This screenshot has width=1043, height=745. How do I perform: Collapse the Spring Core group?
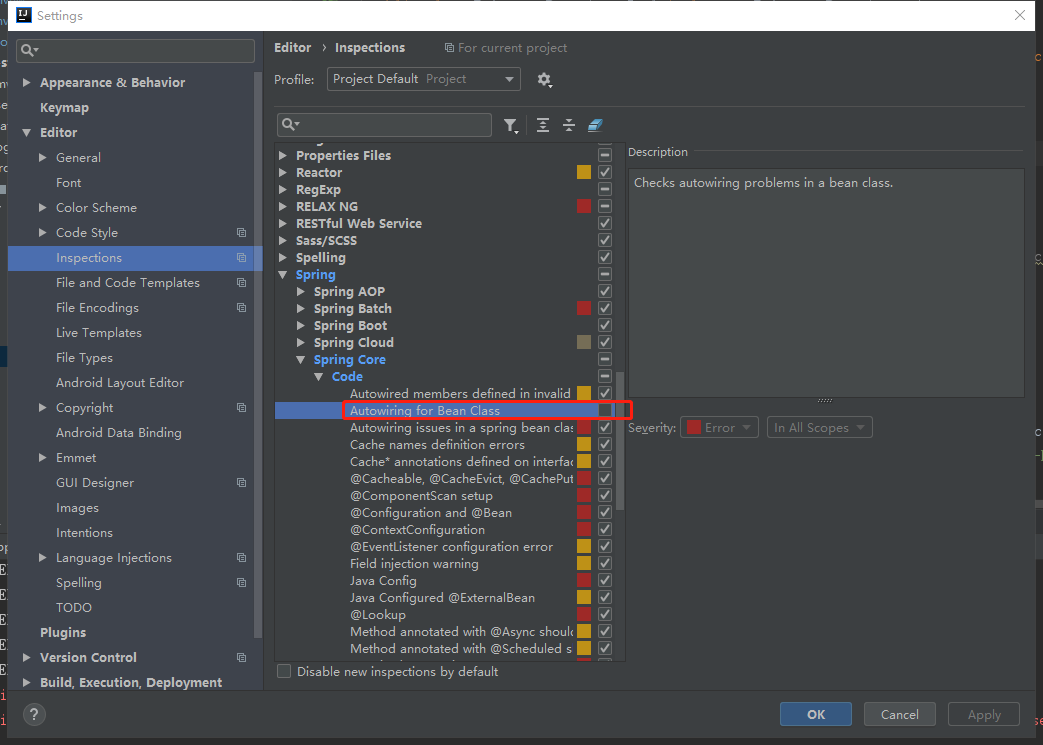(x=301, y=360)
